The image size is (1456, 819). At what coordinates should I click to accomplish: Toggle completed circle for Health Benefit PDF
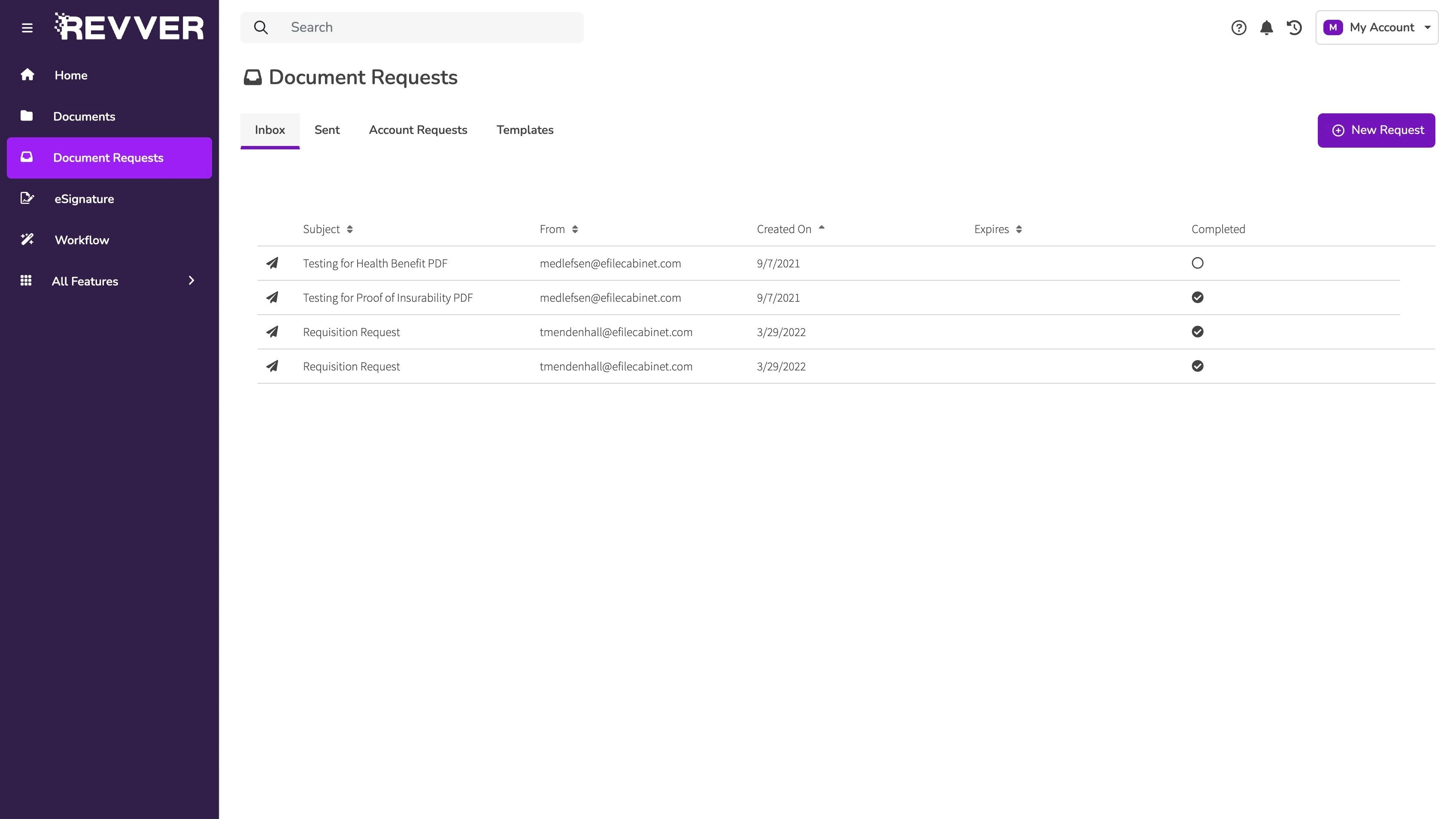pos(1197,264)
